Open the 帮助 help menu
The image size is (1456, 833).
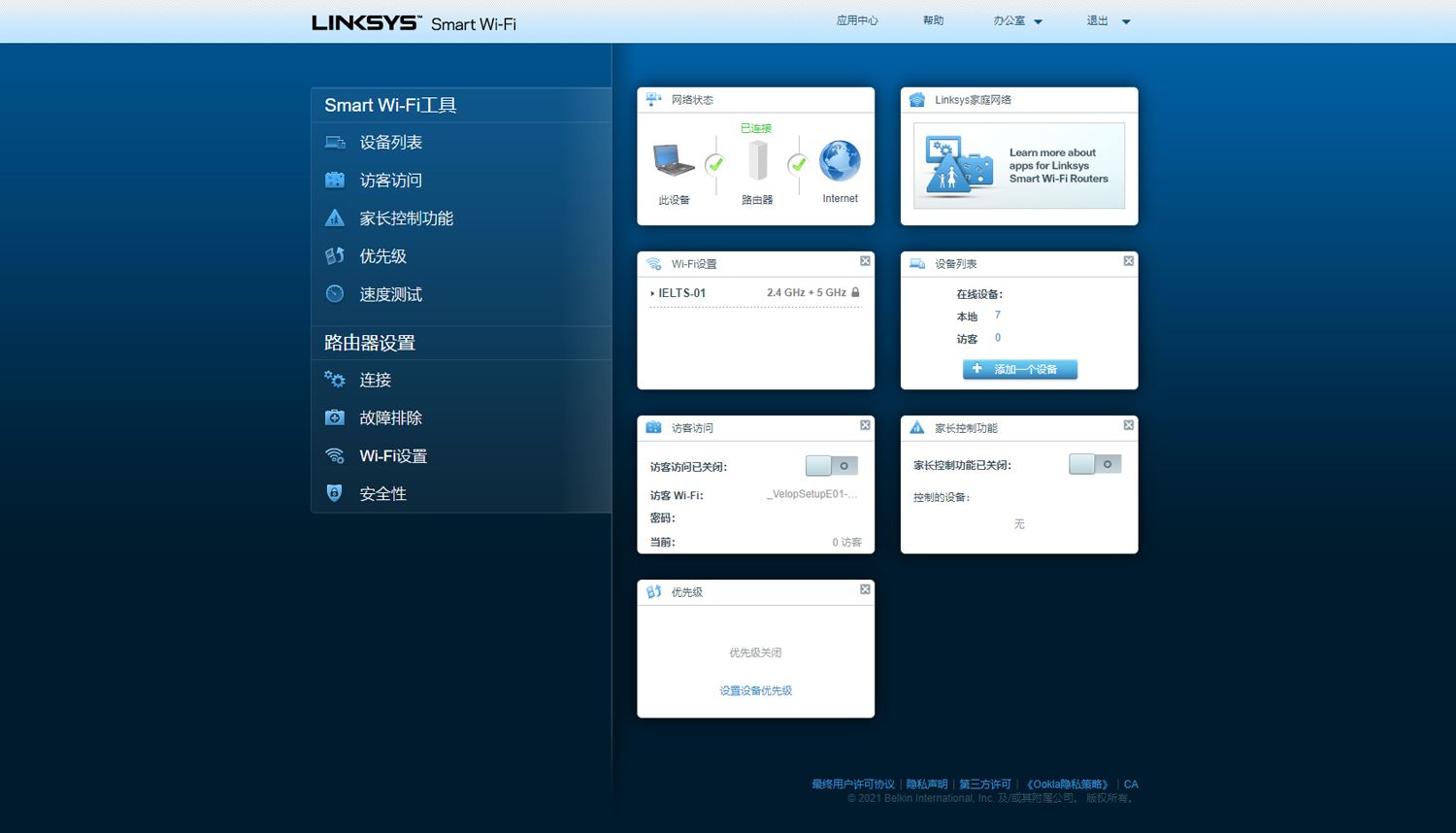pos(933,20)
